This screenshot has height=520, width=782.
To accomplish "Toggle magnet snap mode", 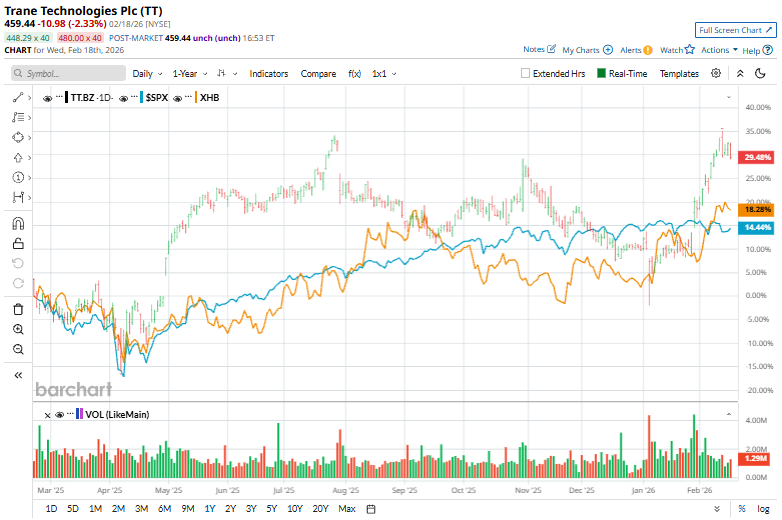I will (18, 223).
